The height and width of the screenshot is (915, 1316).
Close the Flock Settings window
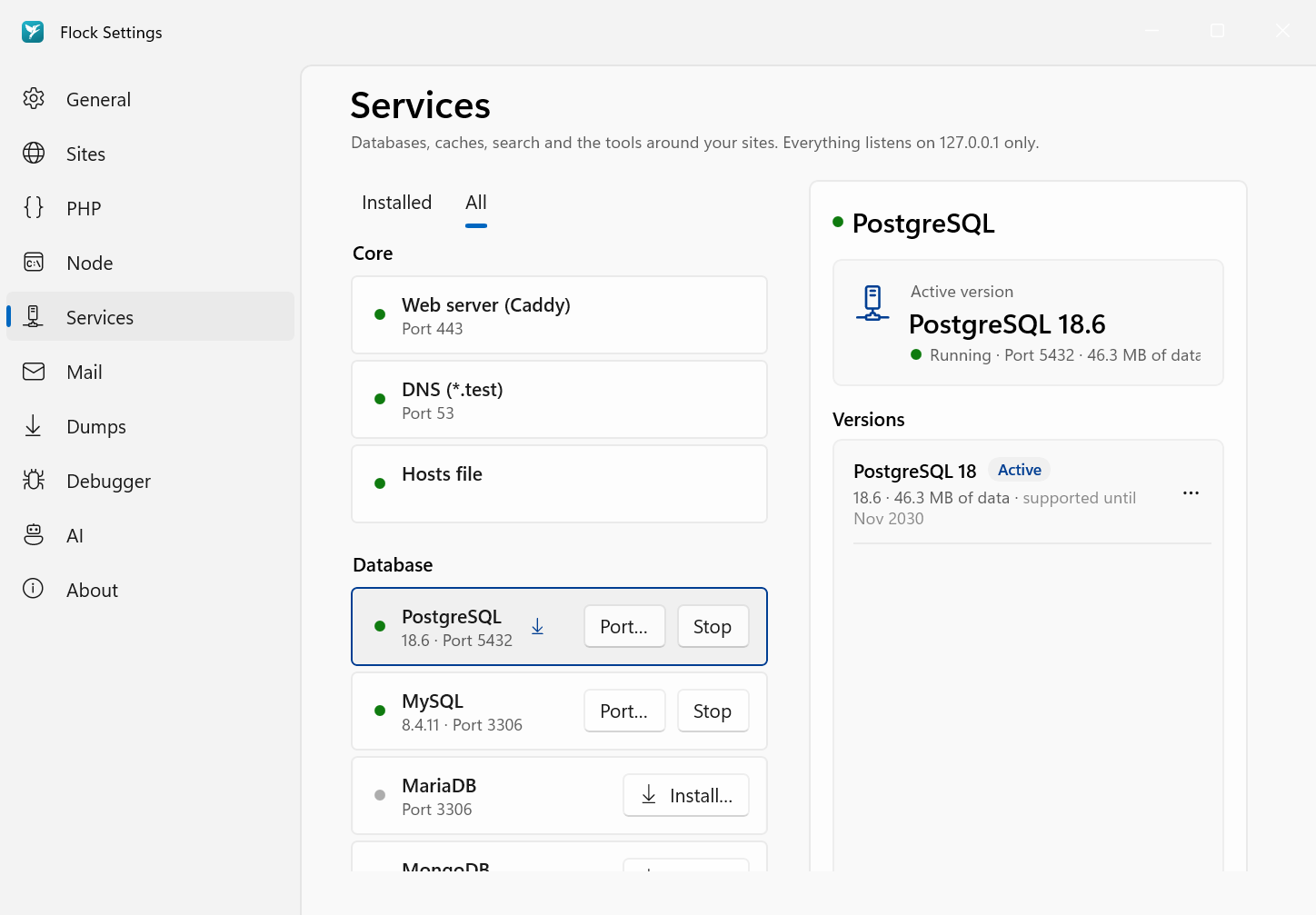pos(1282,31)
